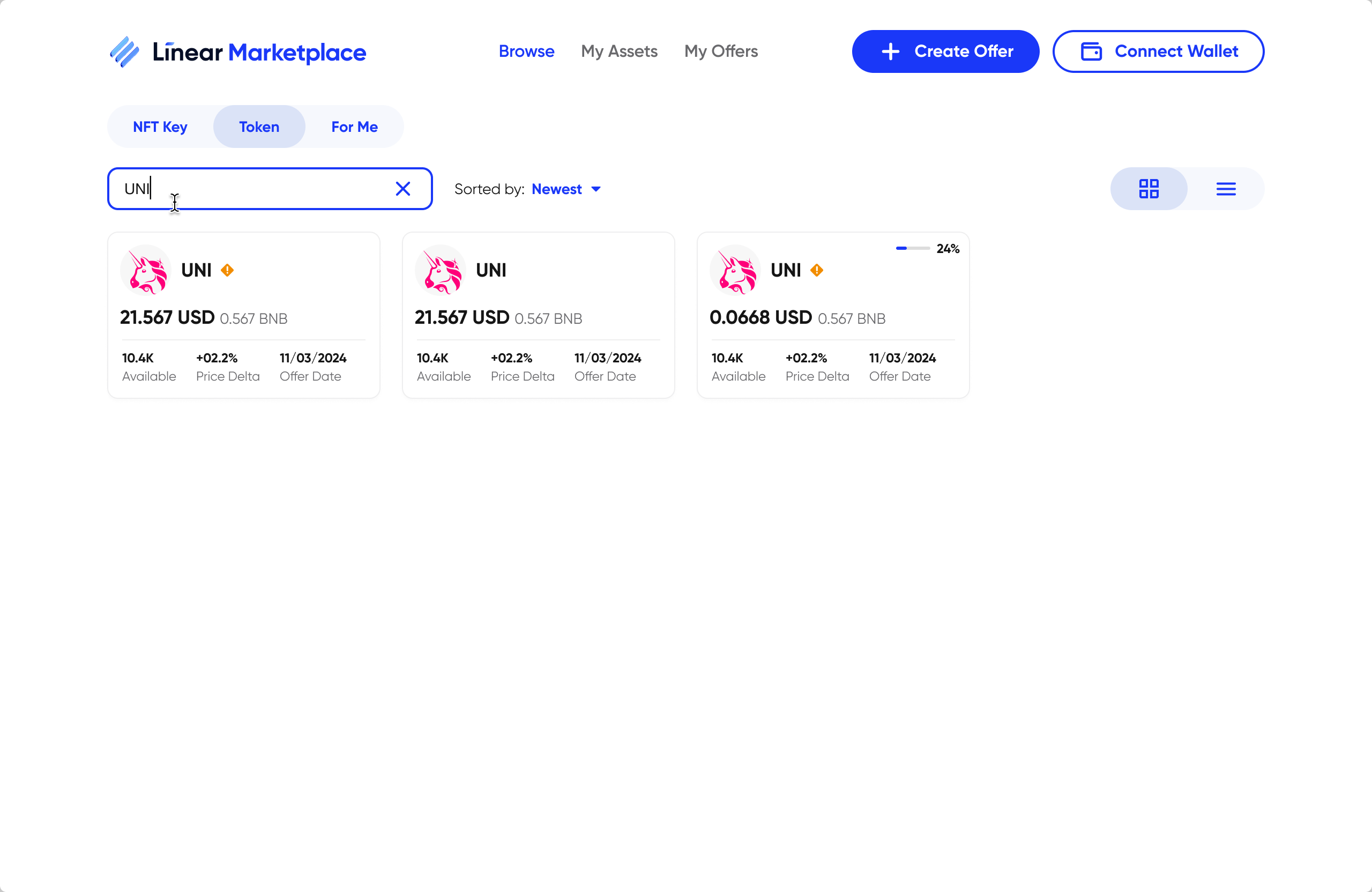
Task: Switch to grid view layout
Action: pyautogui.click(x=1149, y=189)
